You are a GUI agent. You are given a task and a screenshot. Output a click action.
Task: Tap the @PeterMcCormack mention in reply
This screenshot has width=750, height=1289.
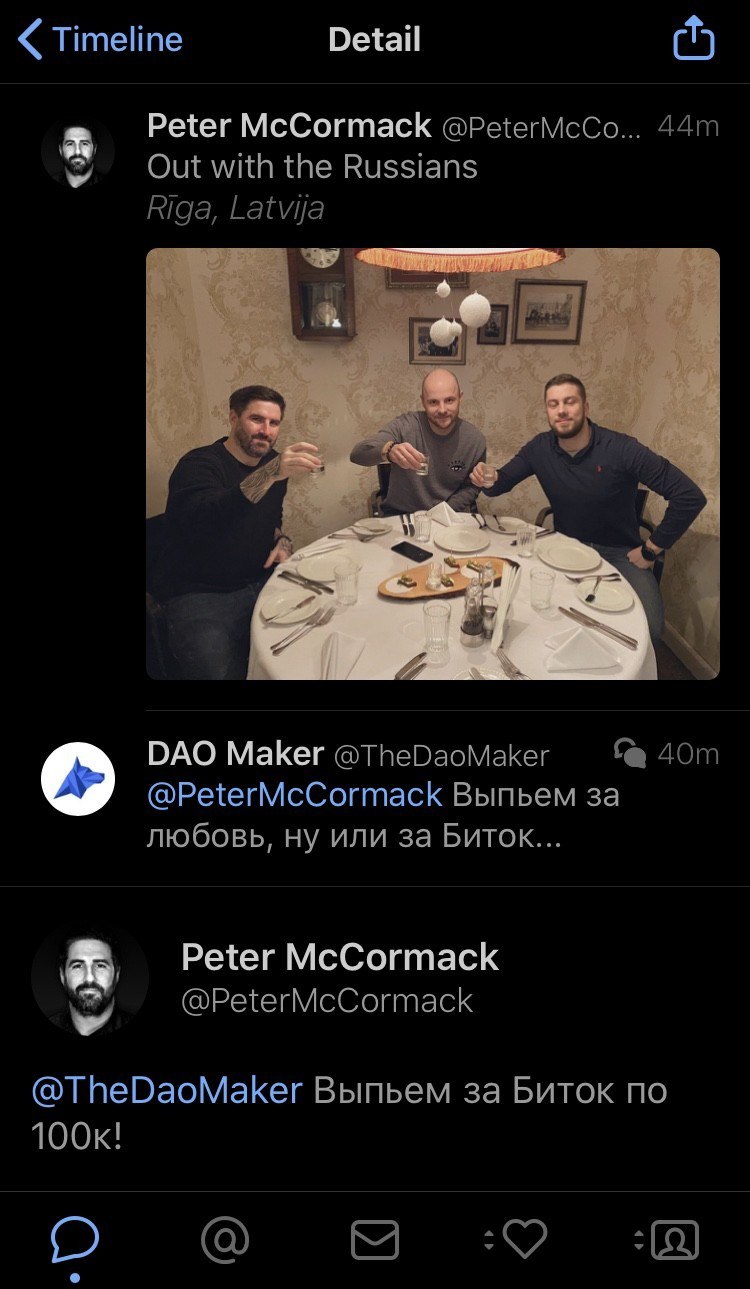pyautogui.click(x=295, y=795)
